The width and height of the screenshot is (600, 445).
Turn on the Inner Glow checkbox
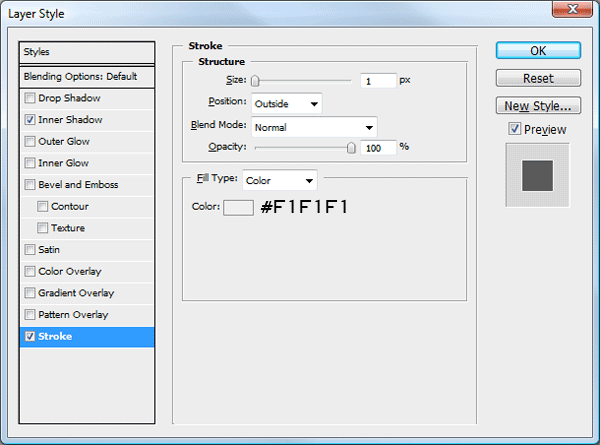[x=29, y=163]
